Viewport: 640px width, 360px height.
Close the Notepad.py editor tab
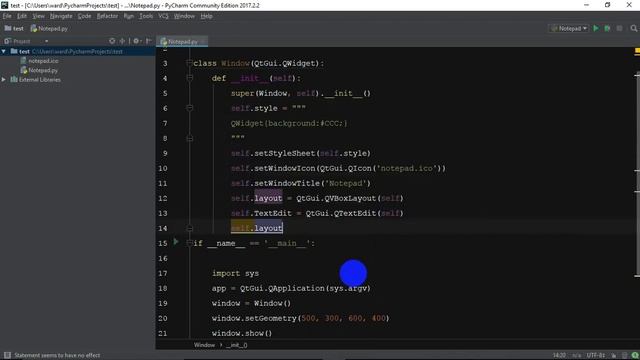coord(203,41)
